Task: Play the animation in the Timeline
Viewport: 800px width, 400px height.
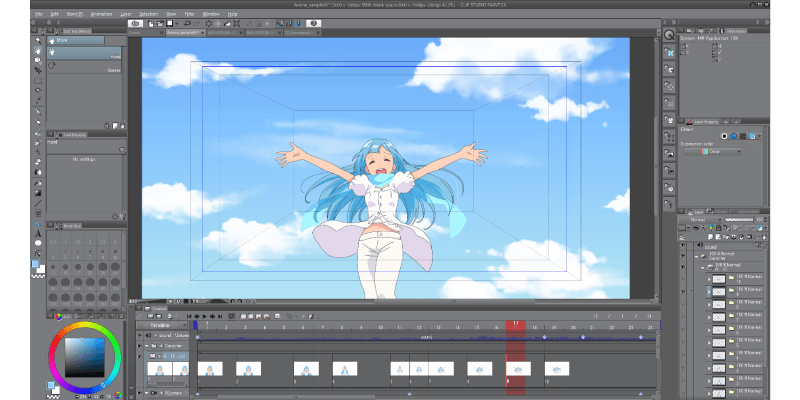Action: [205, 317]
